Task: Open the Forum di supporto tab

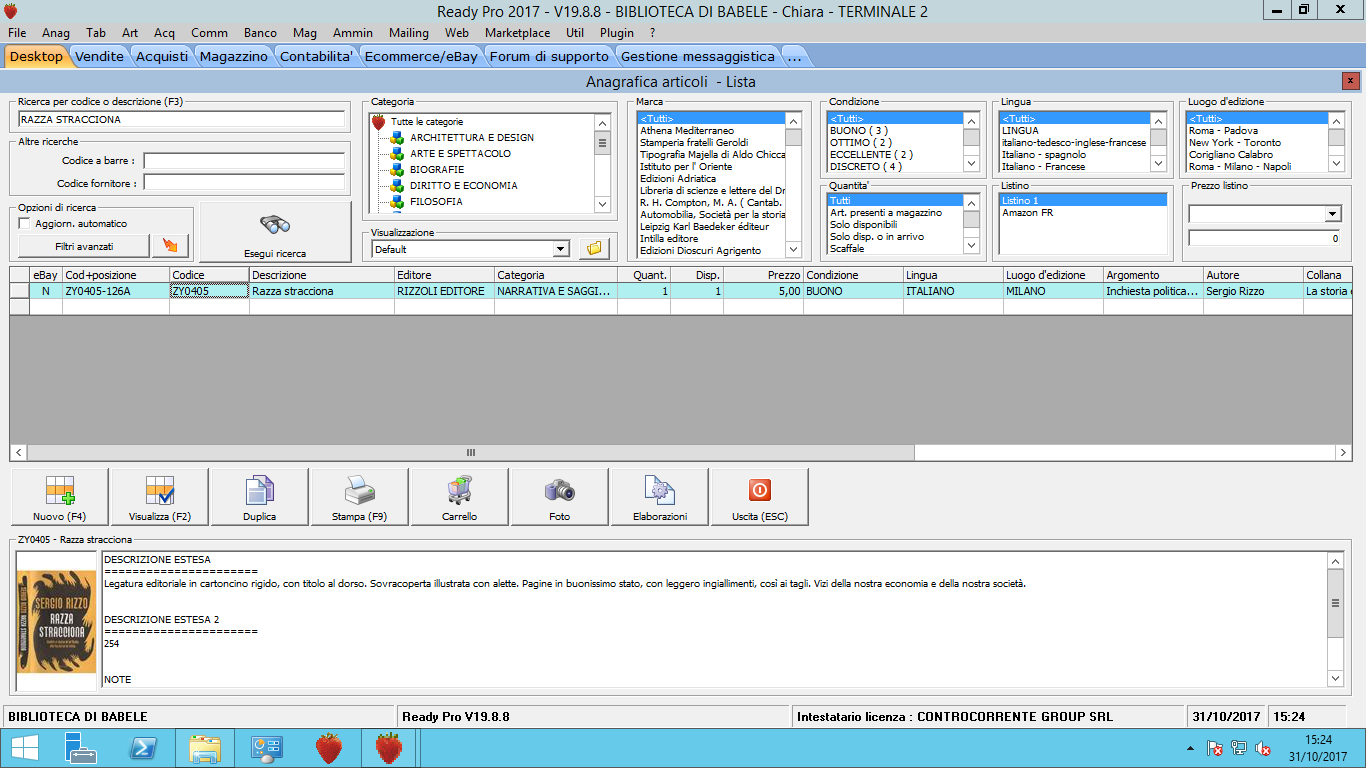Action: [549, 57]
